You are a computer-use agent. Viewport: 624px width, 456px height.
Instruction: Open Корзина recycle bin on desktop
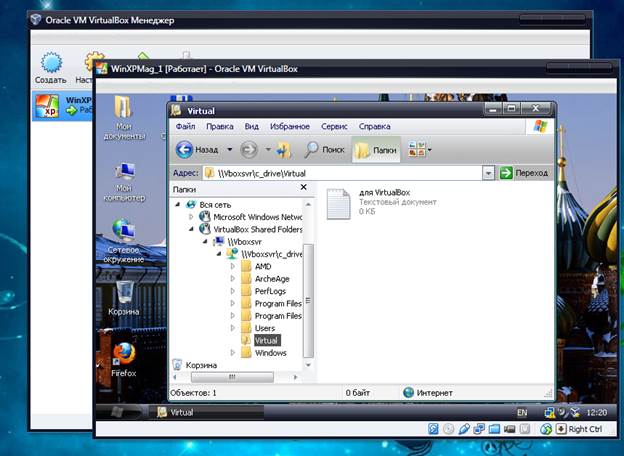124,292
